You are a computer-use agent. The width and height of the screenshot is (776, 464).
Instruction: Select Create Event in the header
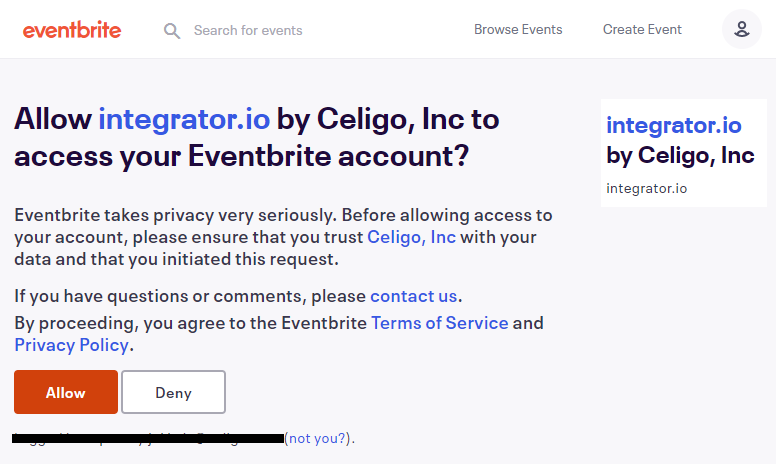(x=642, y=30)
